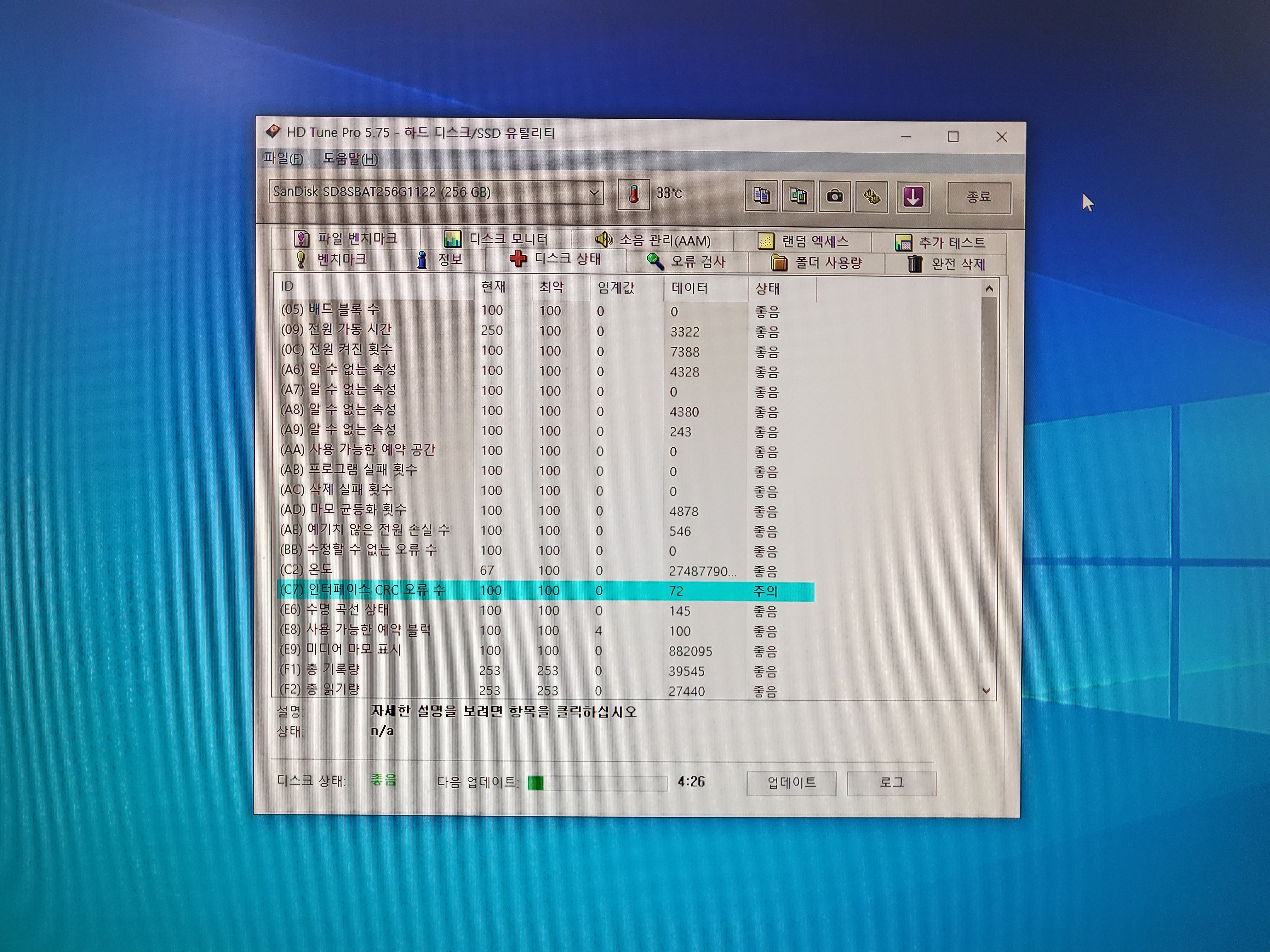This screenshot has height=952, width=1270.
Task: Click the list scrollbar up arrow
Action: (x=989, y=289)
